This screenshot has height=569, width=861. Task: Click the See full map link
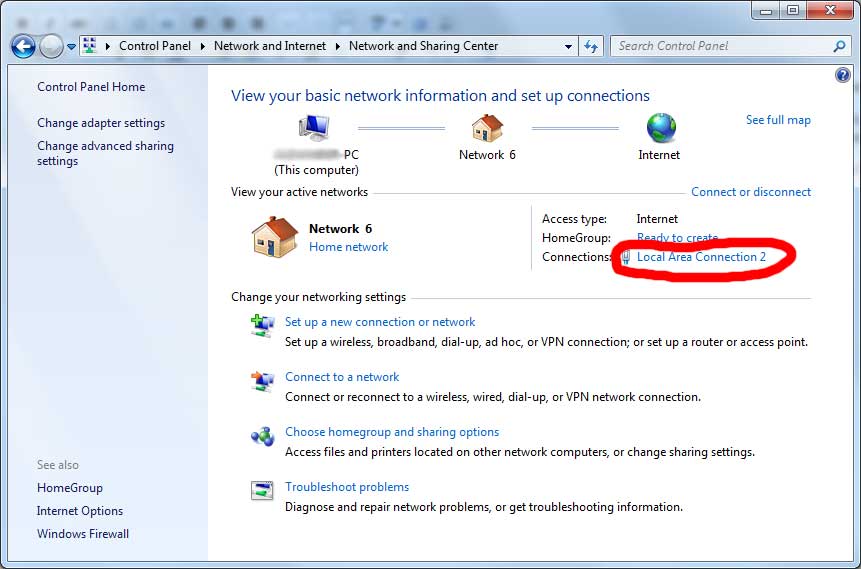[x=778, y=120]
